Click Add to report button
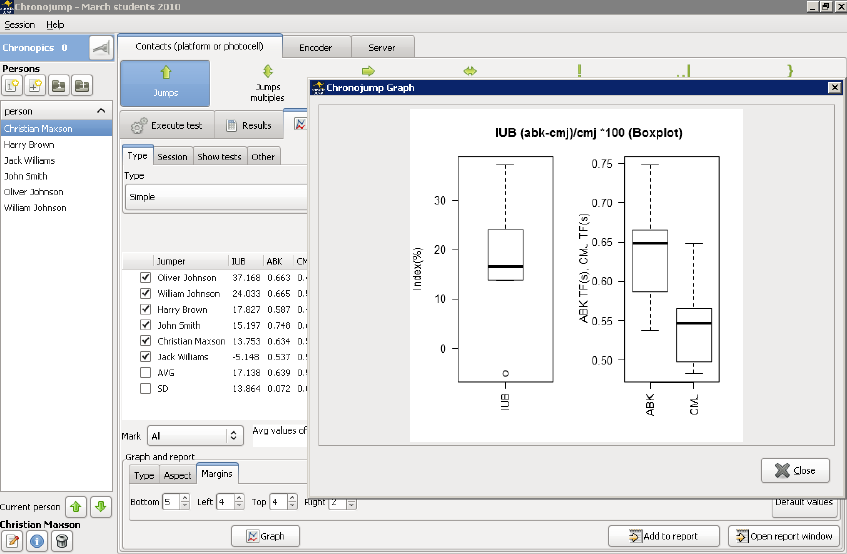Image resolution: width=847 pixels, height=554 pixels. pos(664,536)
